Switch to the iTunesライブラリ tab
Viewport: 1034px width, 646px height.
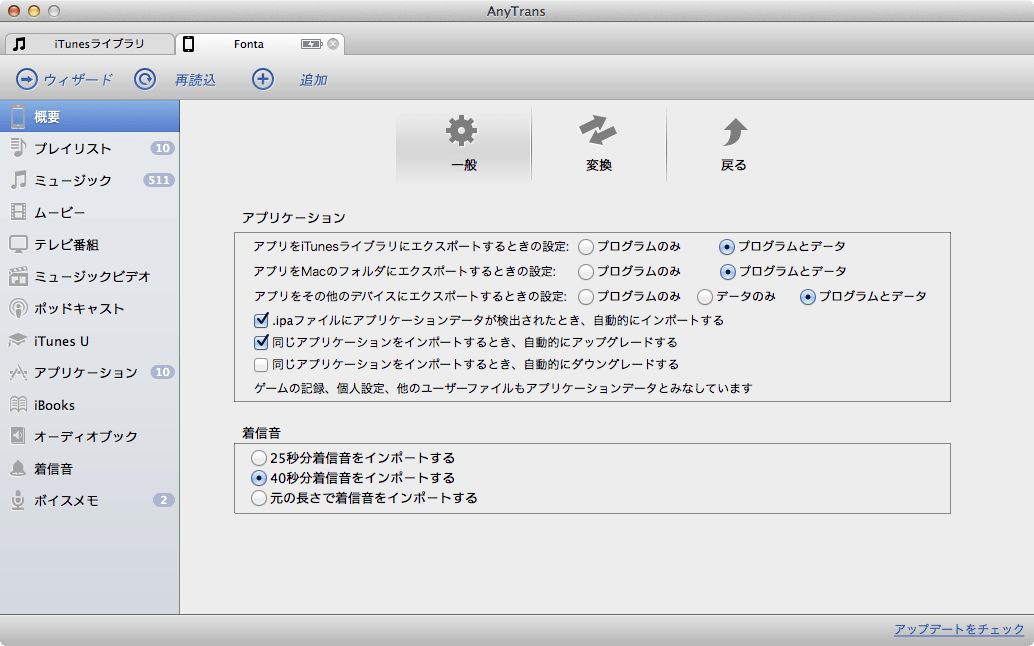click(90, 44)
